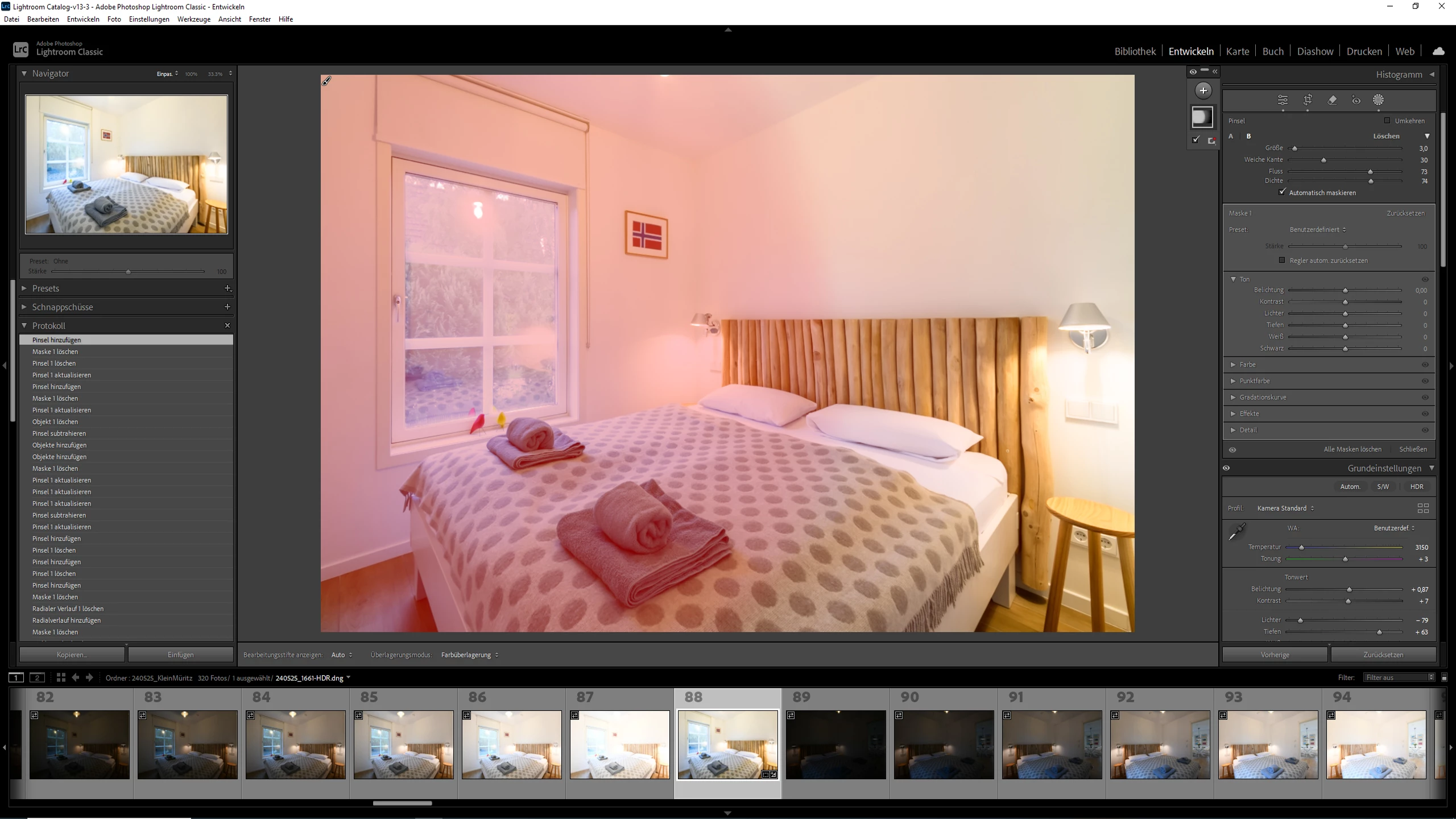
Task: Click the plus button to add new mask
Action: pos(1203,90)
